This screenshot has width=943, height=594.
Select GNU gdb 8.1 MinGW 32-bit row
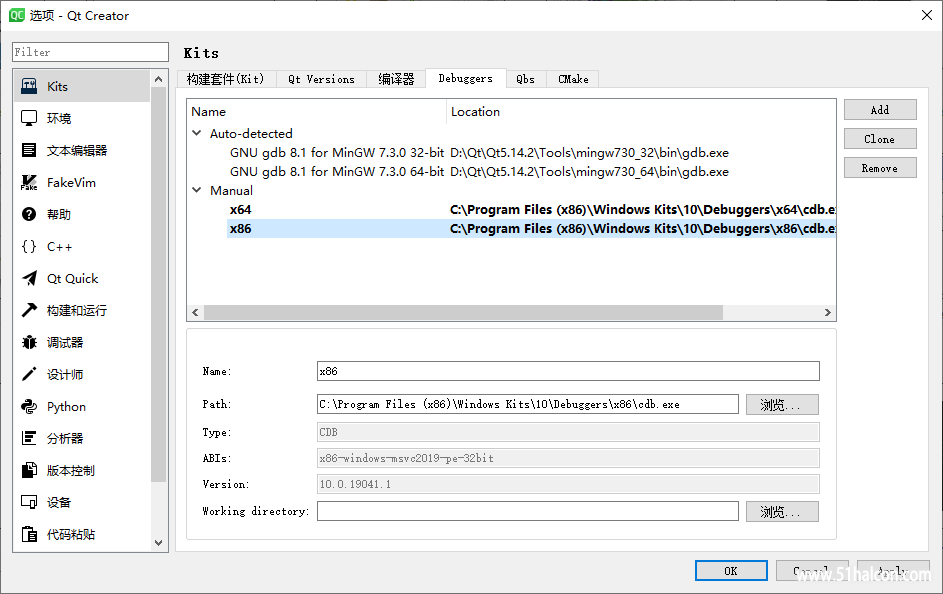click(x=511, y=153)
